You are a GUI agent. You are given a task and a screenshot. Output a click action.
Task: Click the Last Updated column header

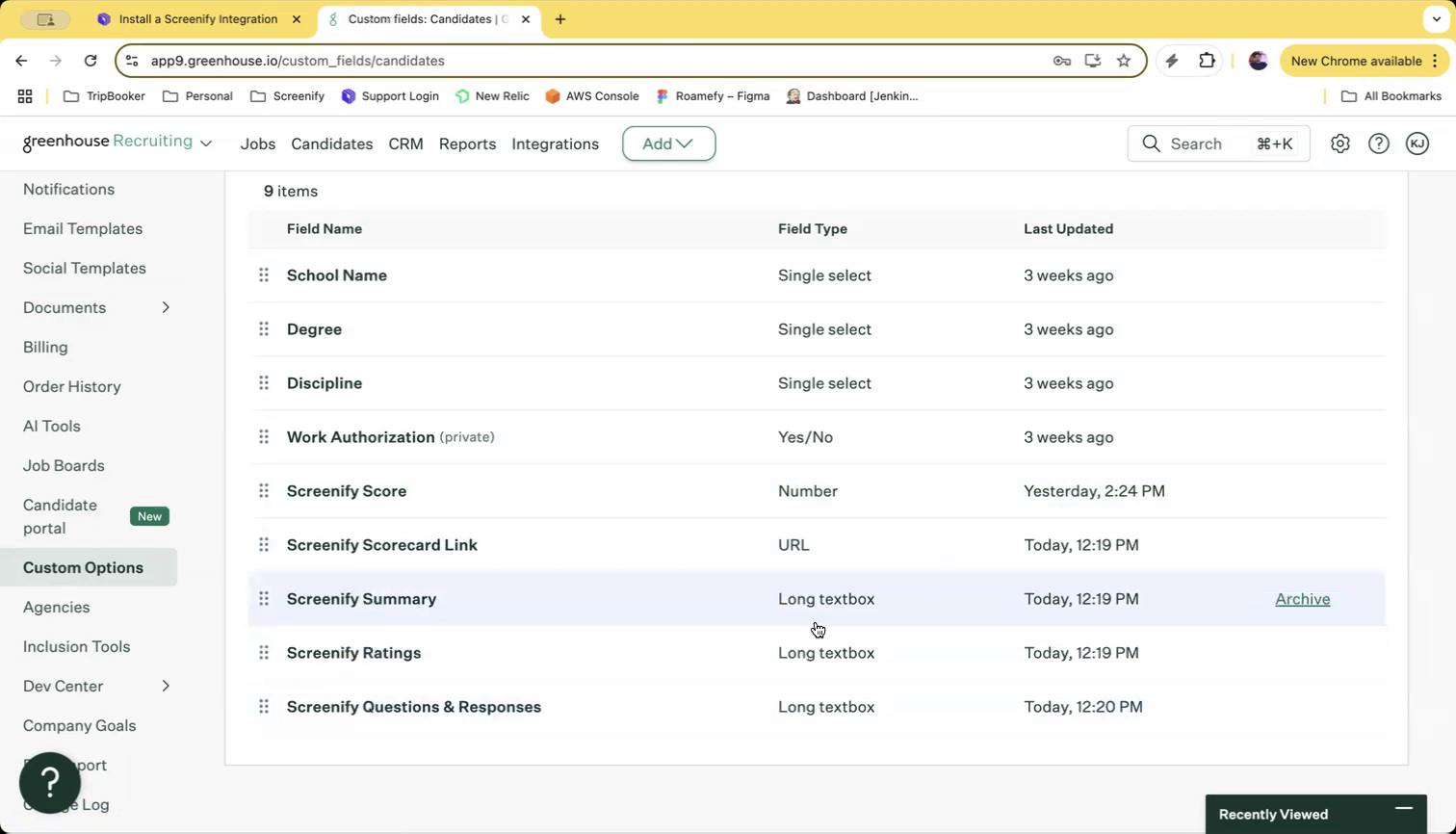tap(1069, 229)
